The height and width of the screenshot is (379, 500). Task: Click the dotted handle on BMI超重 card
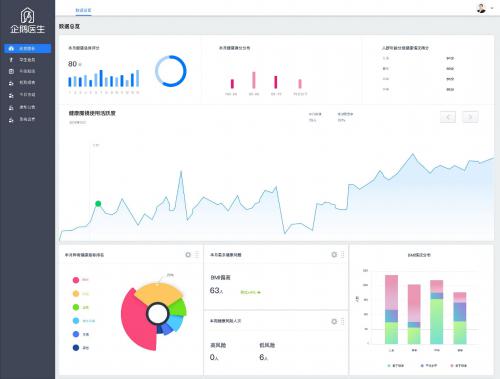[x=343, y=255]
